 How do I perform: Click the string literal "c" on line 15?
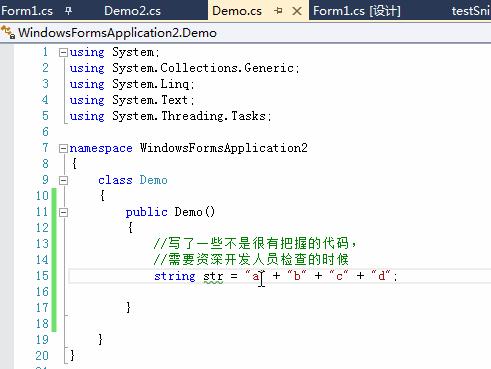pos(339,276)
